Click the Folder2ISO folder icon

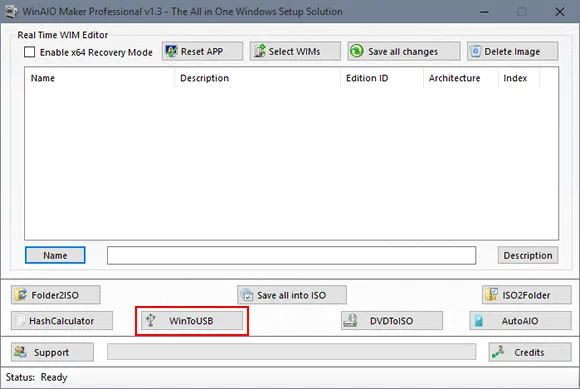[20, 295]
